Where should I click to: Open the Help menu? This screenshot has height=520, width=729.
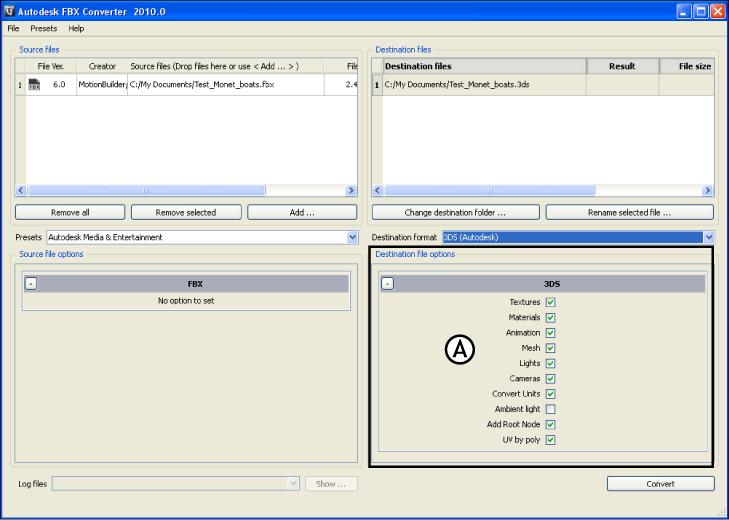76,28
